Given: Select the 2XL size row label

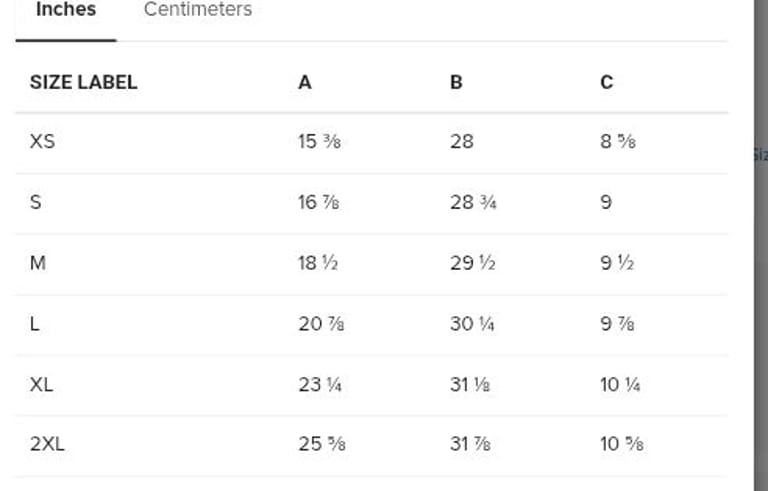Looking at the screenshot, I should [47, 444].
